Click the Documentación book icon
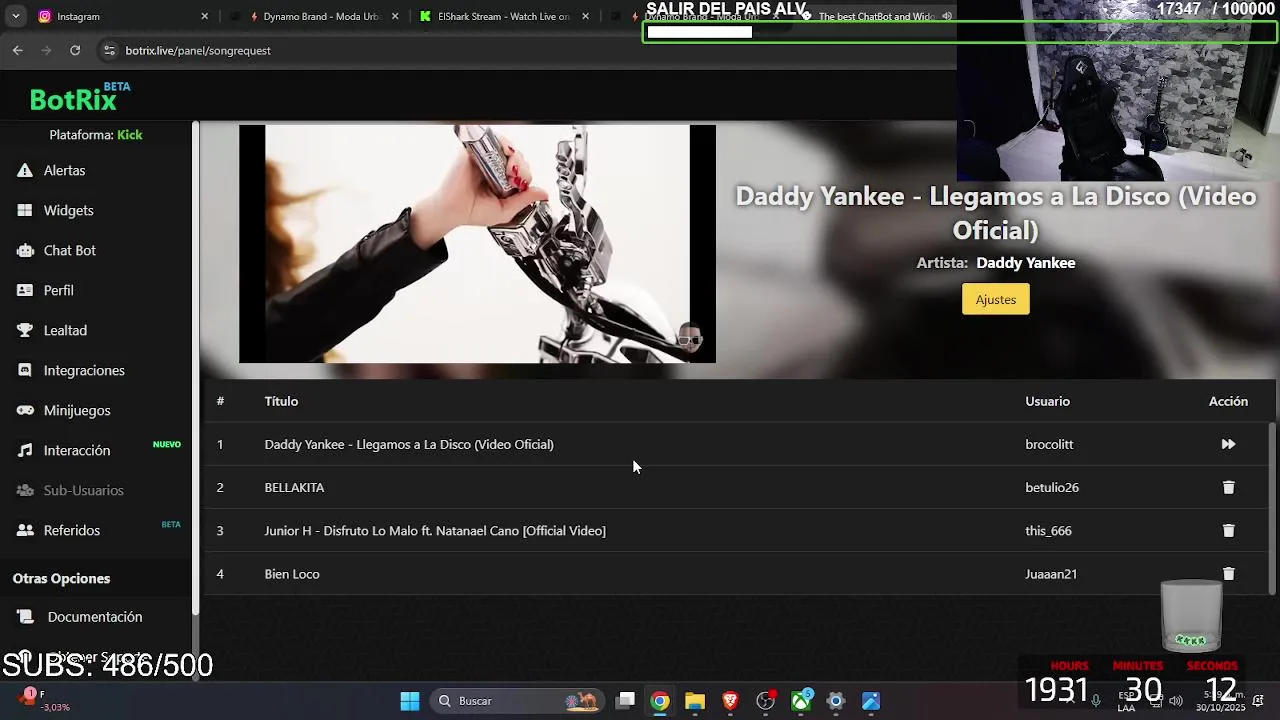Viewport: 1280px width, 720px height. (26, 617)
